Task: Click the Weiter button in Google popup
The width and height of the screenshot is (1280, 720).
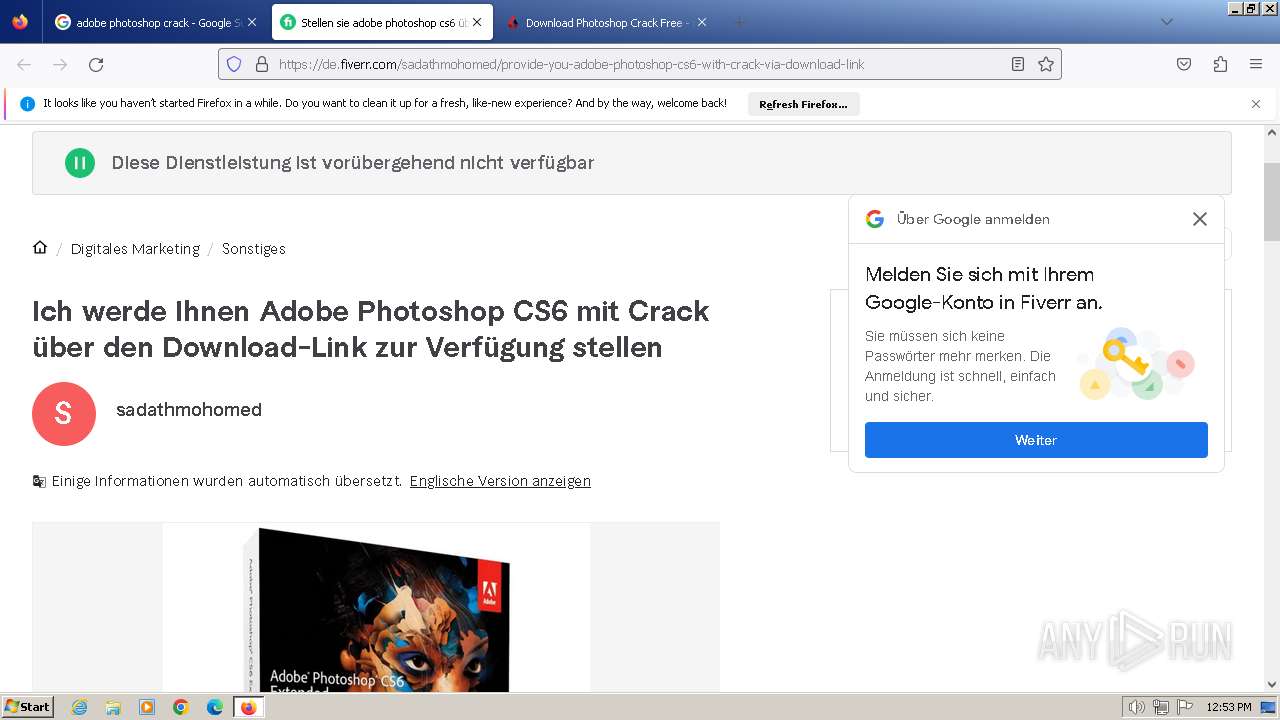Action: pos(1036,440)
